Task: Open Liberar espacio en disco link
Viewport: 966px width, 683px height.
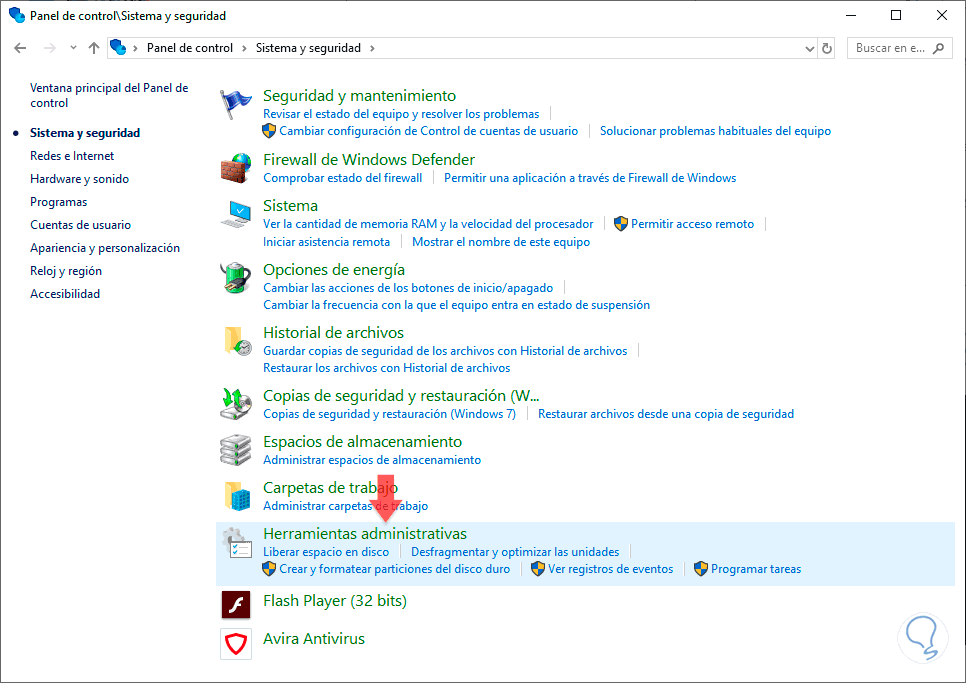Action: click(326, 552)
